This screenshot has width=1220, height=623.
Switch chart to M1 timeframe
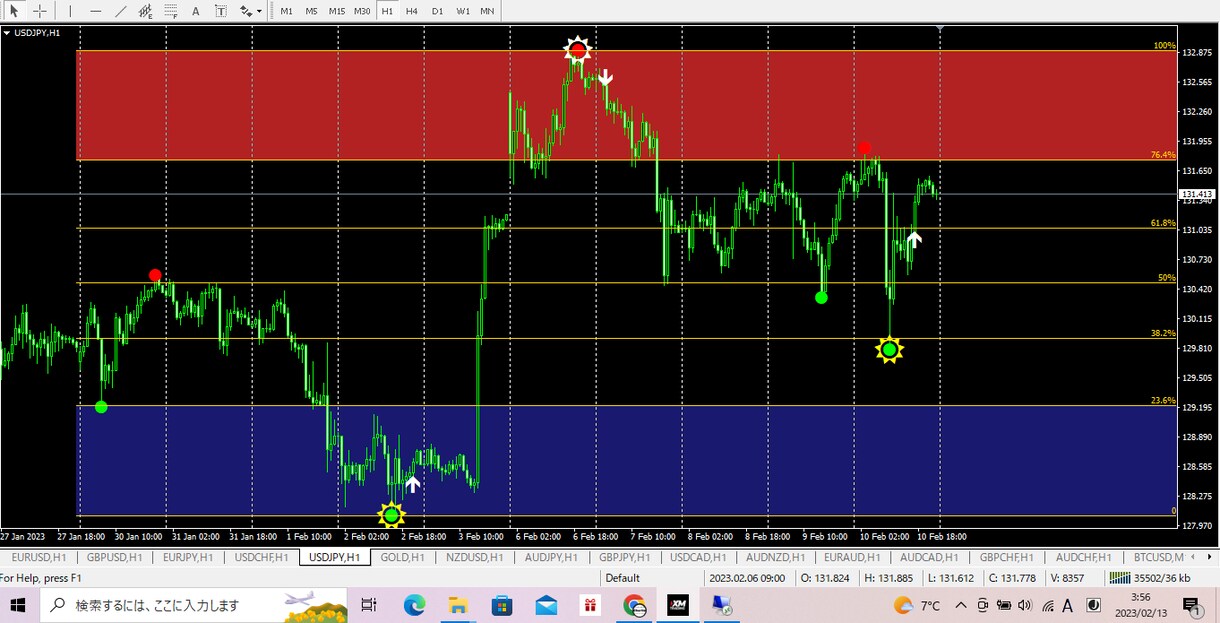287,11
